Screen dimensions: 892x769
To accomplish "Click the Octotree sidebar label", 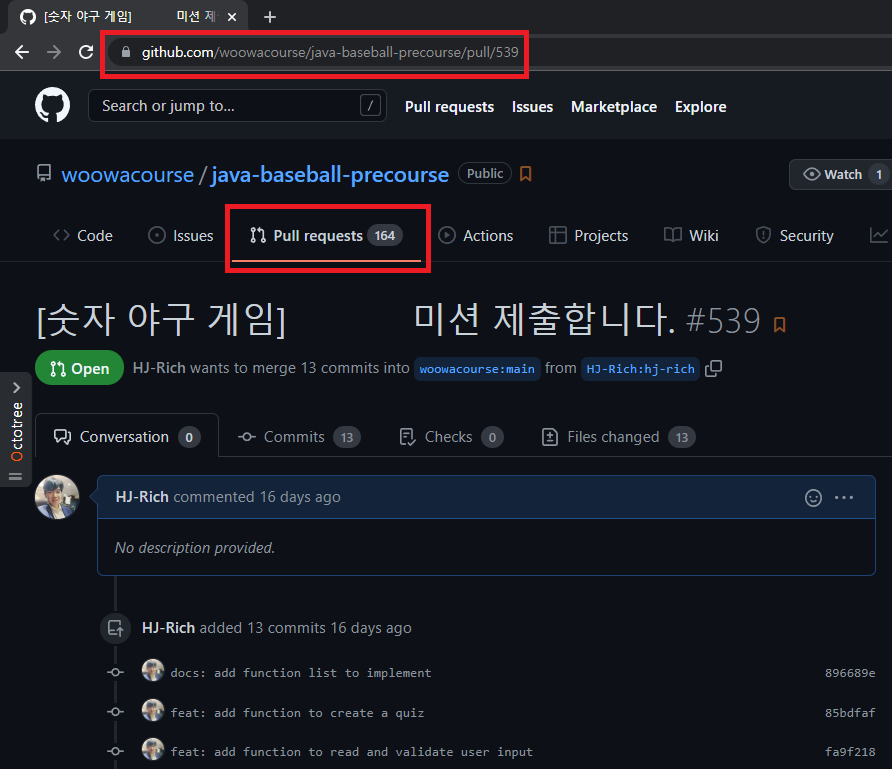I will (16, 431).
